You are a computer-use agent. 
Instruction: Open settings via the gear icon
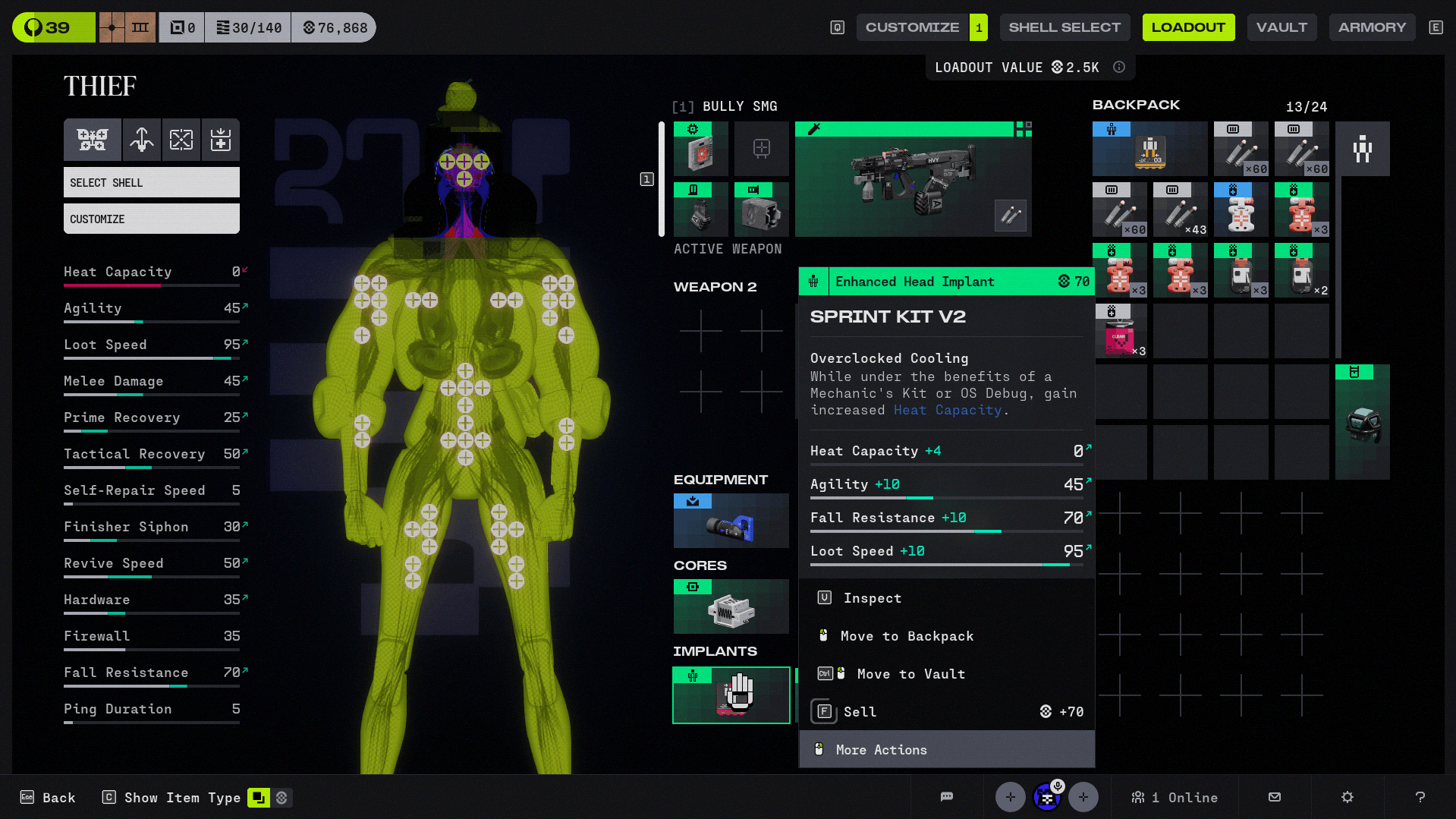(x=1348, y=797)
